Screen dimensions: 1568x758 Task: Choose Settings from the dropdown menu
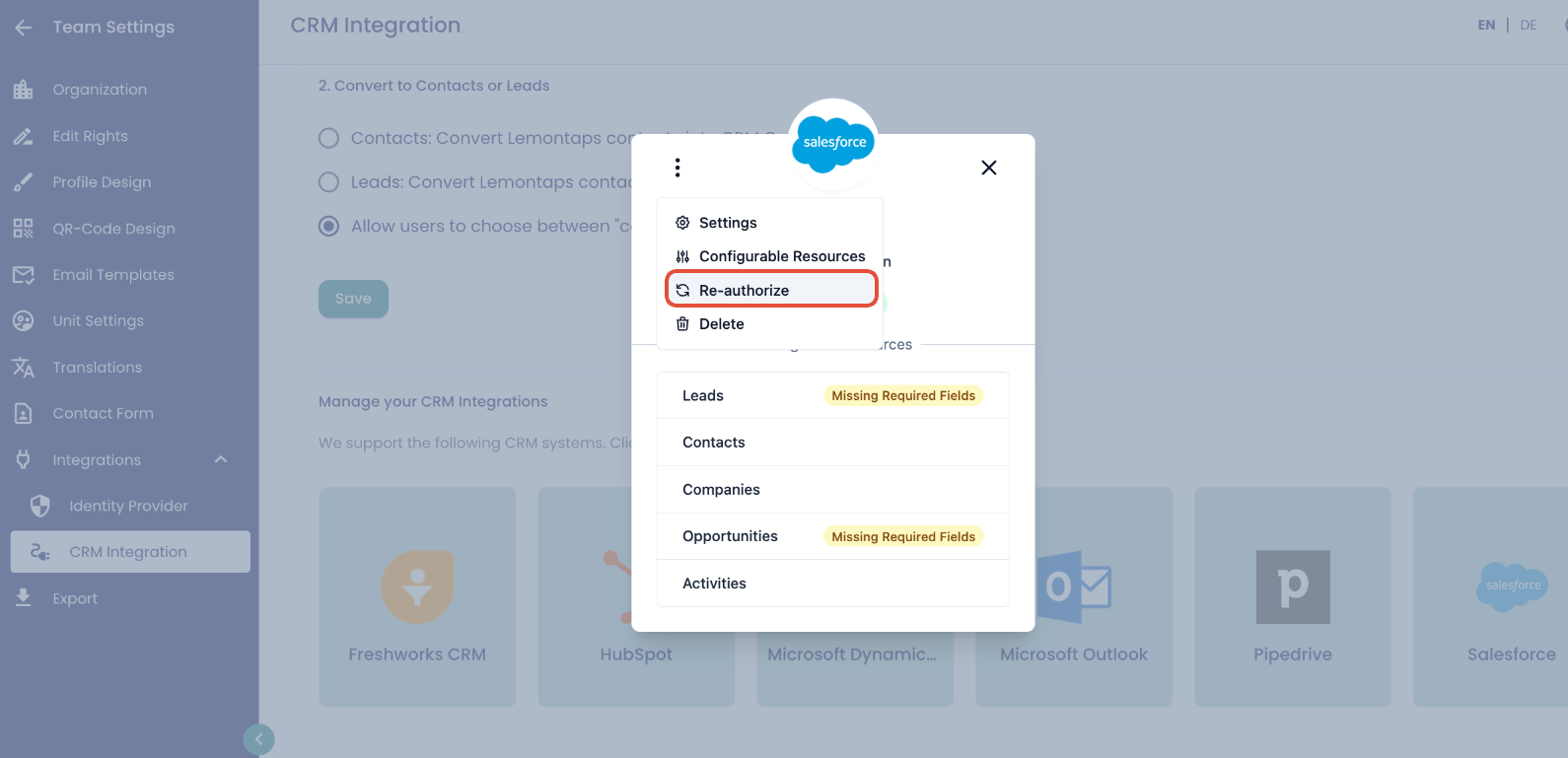point(770,223)
